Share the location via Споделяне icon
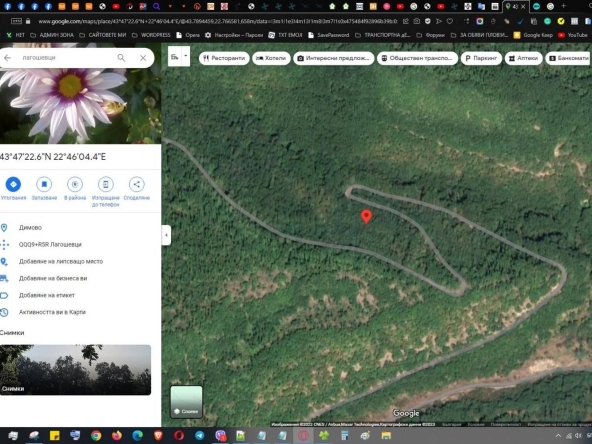This screenshot has height=444, width=592. click(x=137, y=184)
